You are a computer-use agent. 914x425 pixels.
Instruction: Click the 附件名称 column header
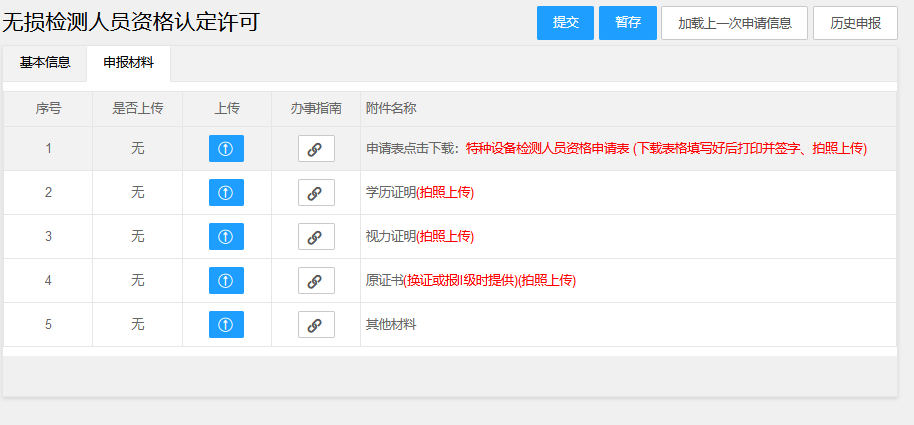click(x=391, y=108)
